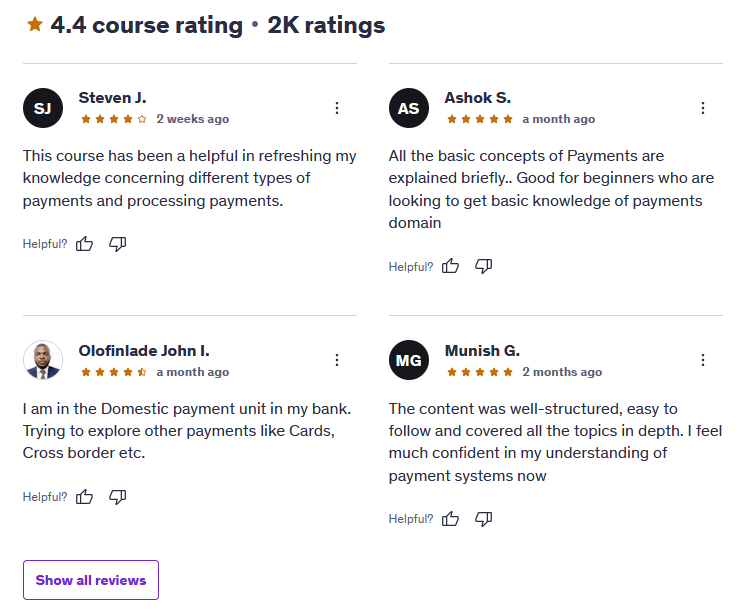
Task: Thumbs up Steven J.'s review
Action: coord(85,244)
